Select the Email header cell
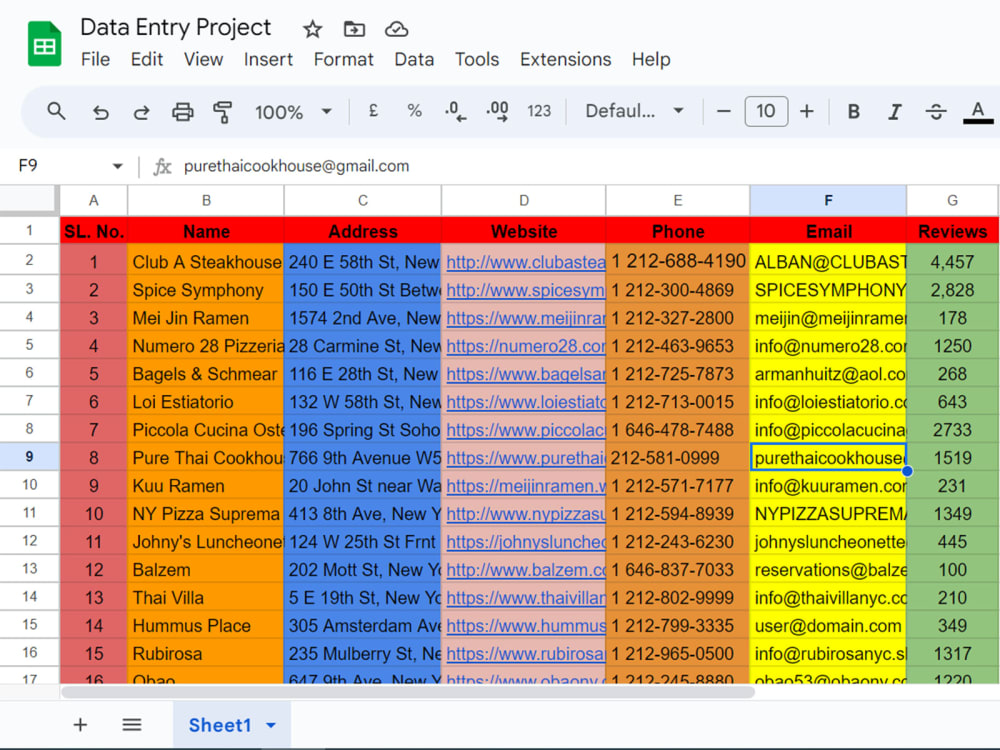1000x750 pixels. [828, 231]
